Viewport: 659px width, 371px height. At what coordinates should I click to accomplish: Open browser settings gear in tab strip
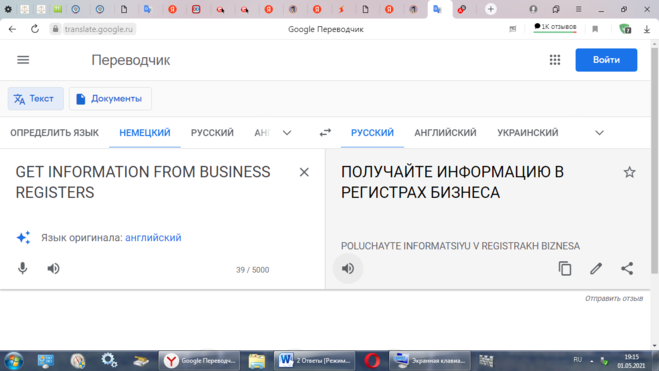(8, 9)
